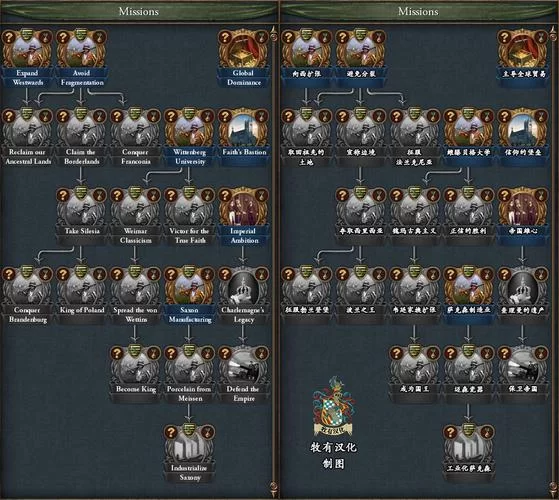559x500 pixels.
Task: Select the Saxon Manufacturing mission icon
Action: [x=189, y=287]
